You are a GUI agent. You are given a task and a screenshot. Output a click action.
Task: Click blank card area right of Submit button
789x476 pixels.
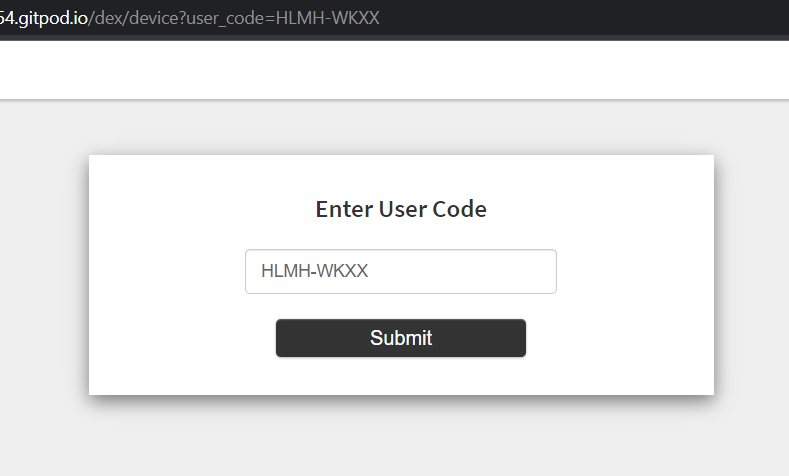[x=620, y=338]
